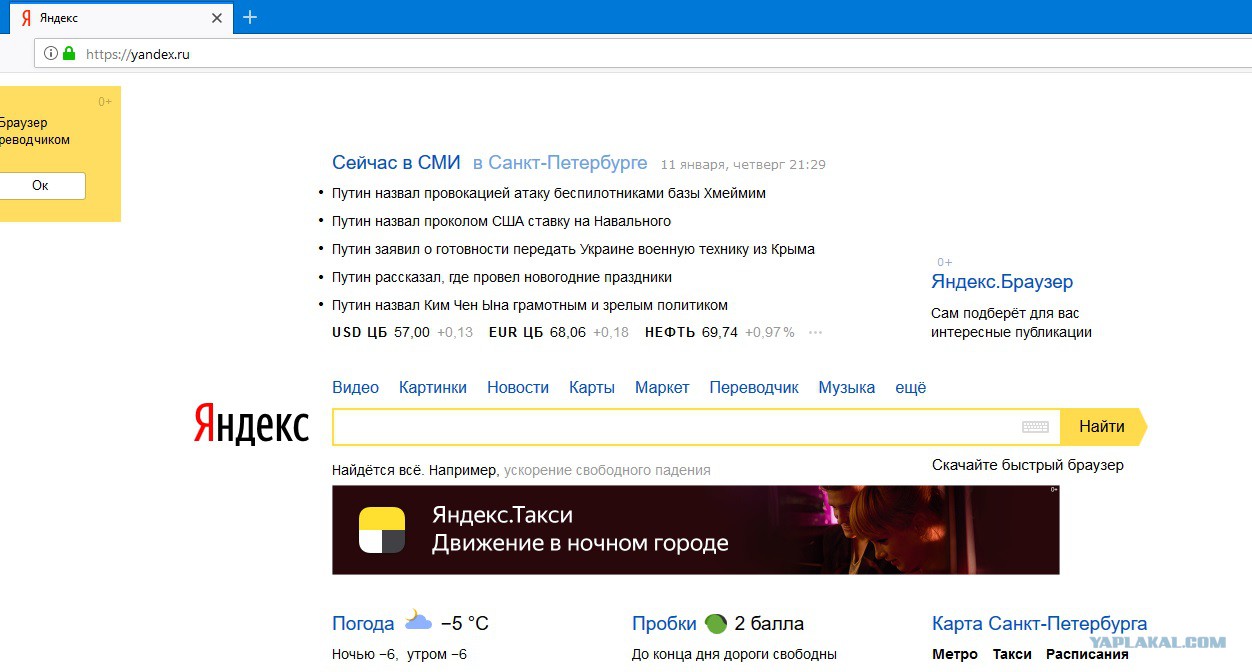
Task: Open news about новогодние праздники
Action: coord(502,277)
